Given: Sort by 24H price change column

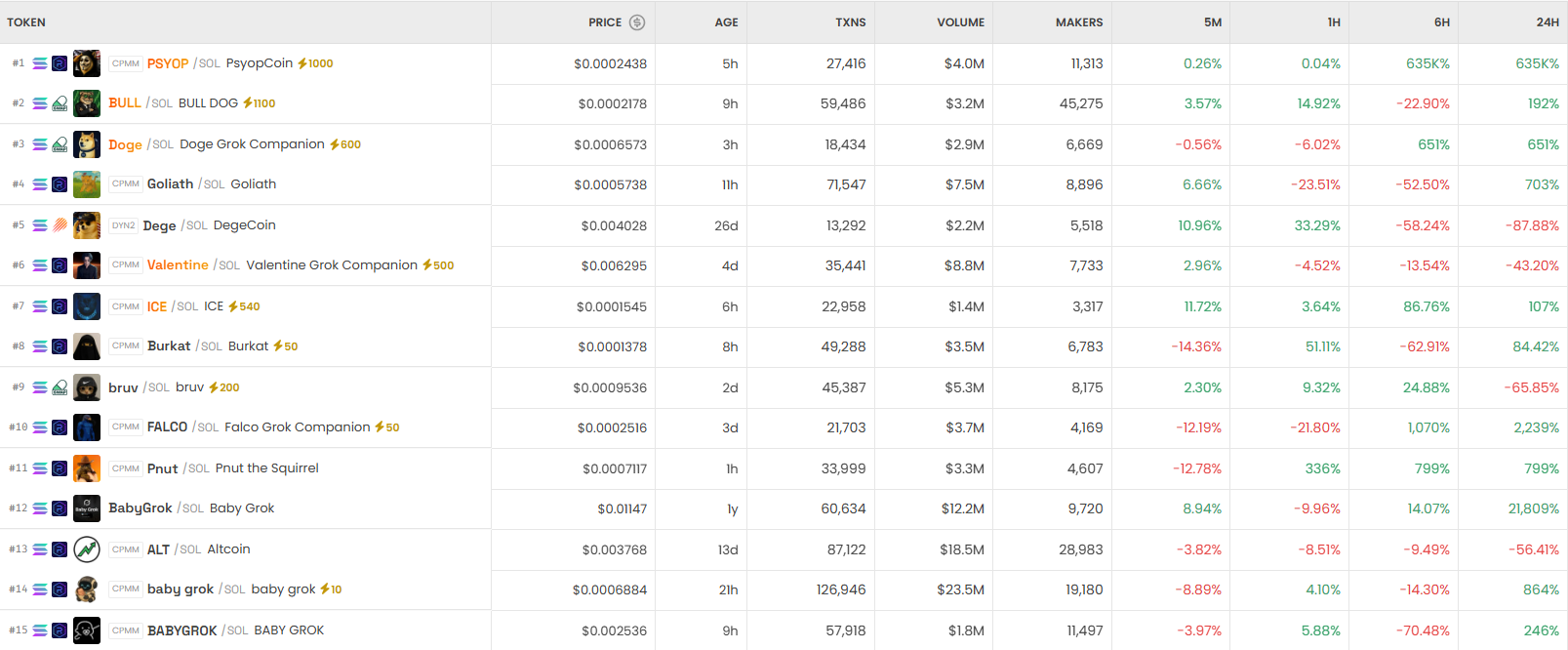Looking at the screenshot, I should tap(1548, 22).
